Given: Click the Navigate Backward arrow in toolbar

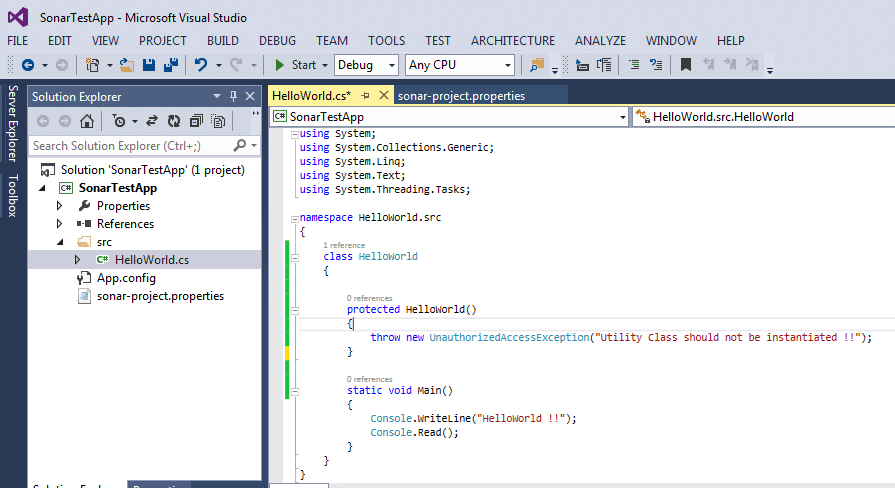Looking at the screenshot, I should [x=27, y=65].
